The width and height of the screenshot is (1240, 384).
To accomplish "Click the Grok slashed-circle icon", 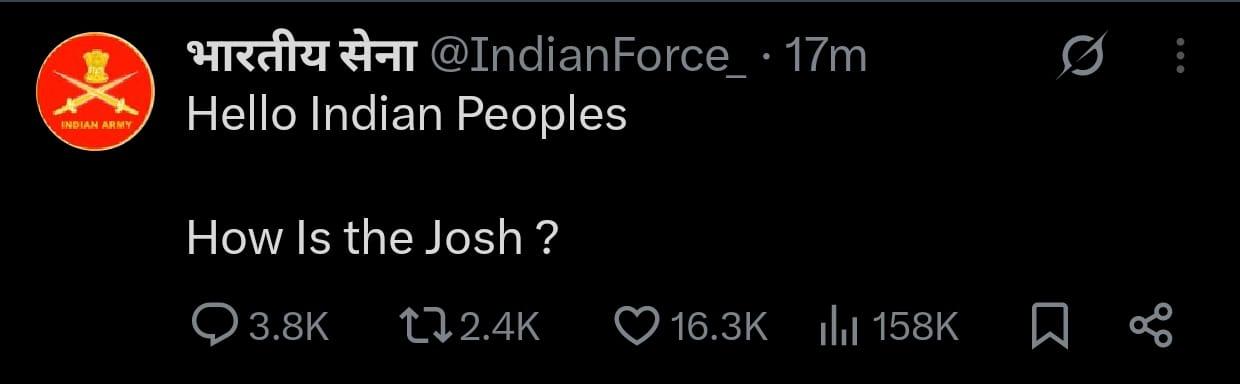I will pos(1081,57).
